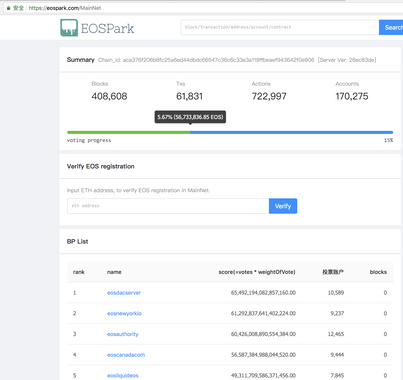Focus the block/transaction search field
Screen dimensions: 403x380
(280, 27)
